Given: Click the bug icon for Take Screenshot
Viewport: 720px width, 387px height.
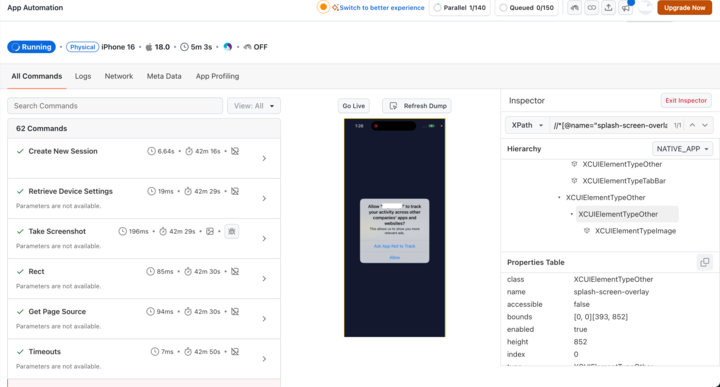Looking at the screenshot, I should 231,231.
